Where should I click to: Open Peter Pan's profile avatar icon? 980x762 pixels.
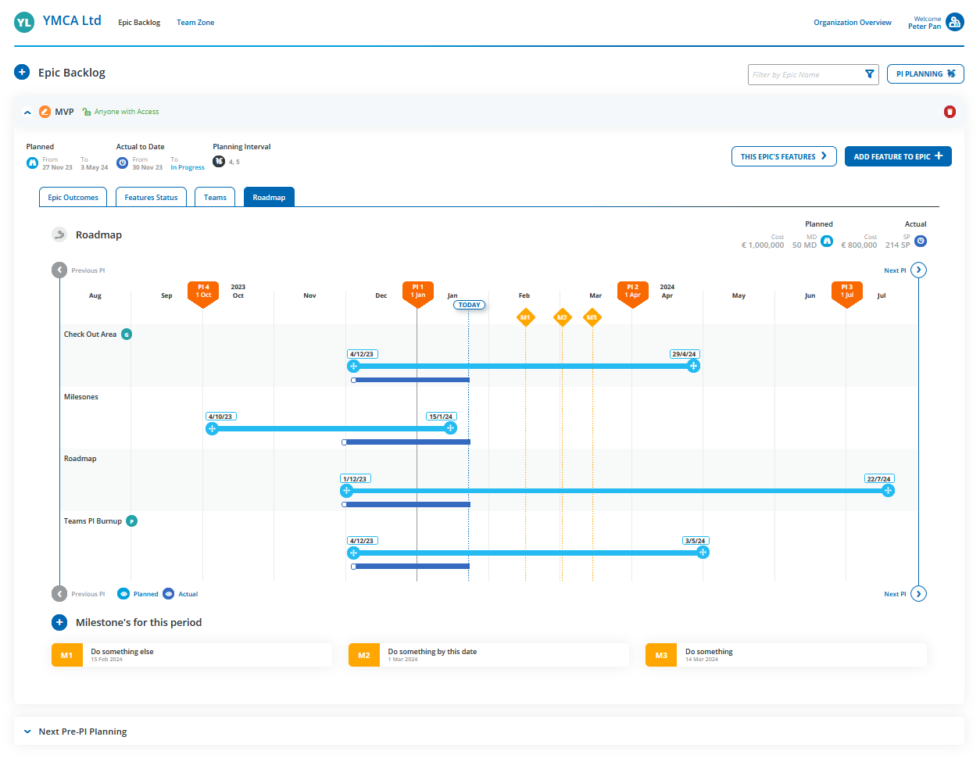point(954,21)
